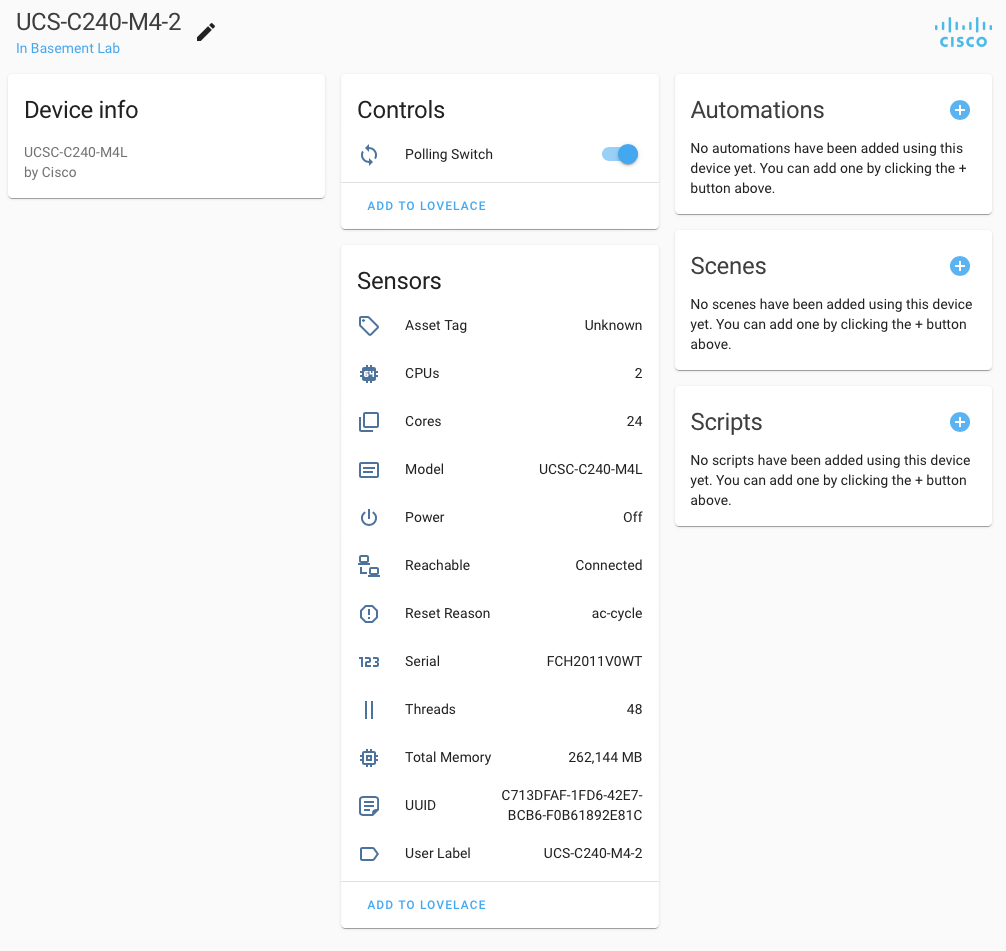Open the Reset Reason sensor label
The image size is (1006, 951).
[x=447, y=613]
